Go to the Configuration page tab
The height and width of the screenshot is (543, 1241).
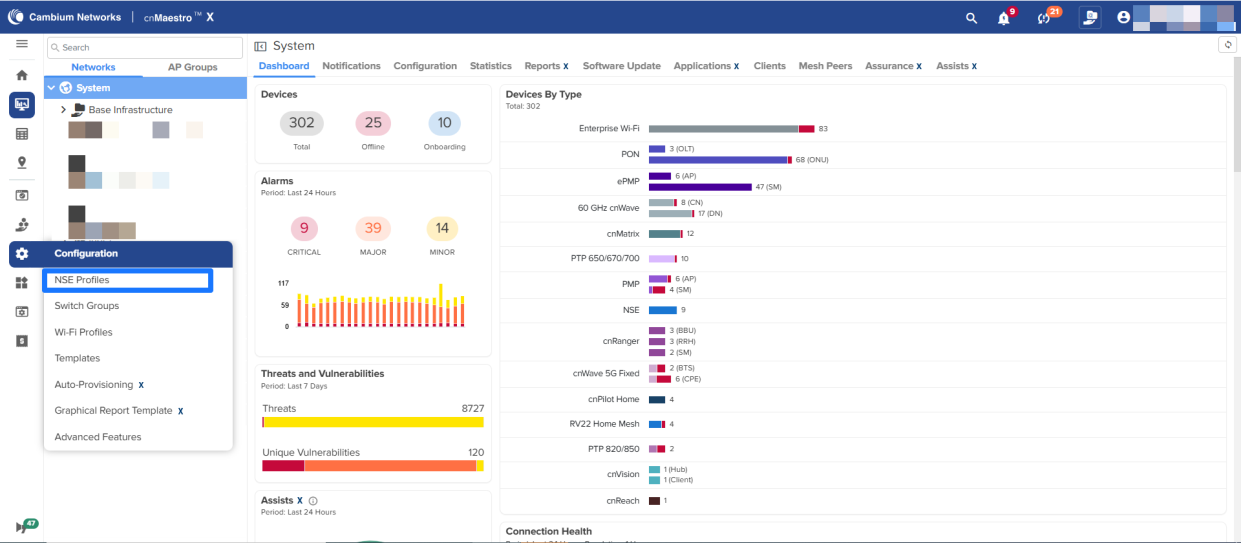(x=425, y=66)
